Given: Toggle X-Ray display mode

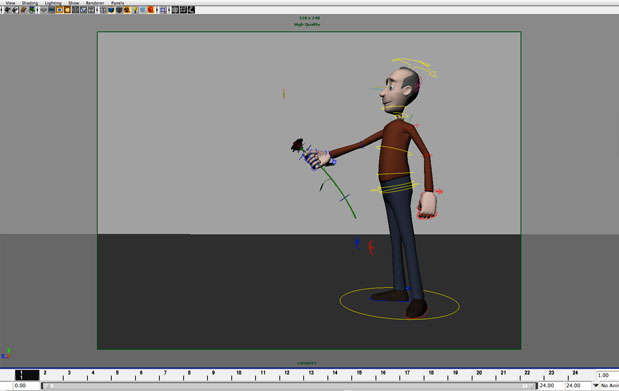Looking at the screenshot, I should 175,10.
